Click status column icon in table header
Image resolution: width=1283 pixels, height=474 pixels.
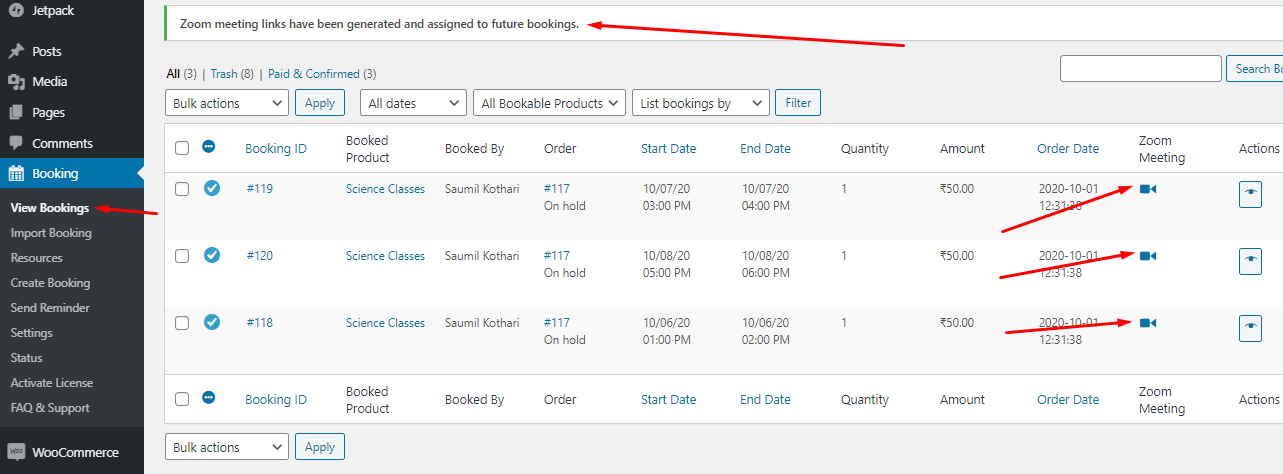[x=208, y=147]
